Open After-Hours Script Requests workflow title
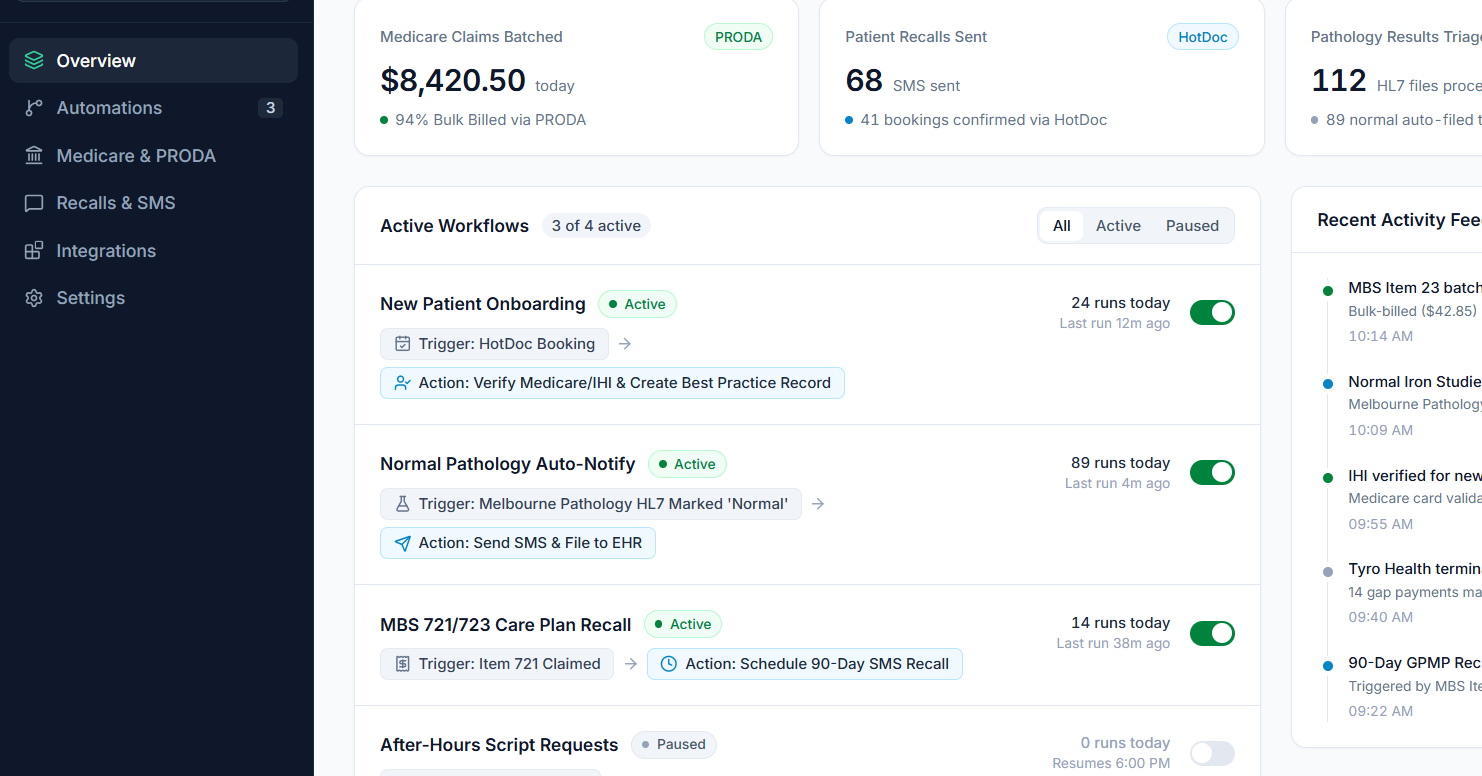Screen dimensions: 1482x776 pos(499,745)
